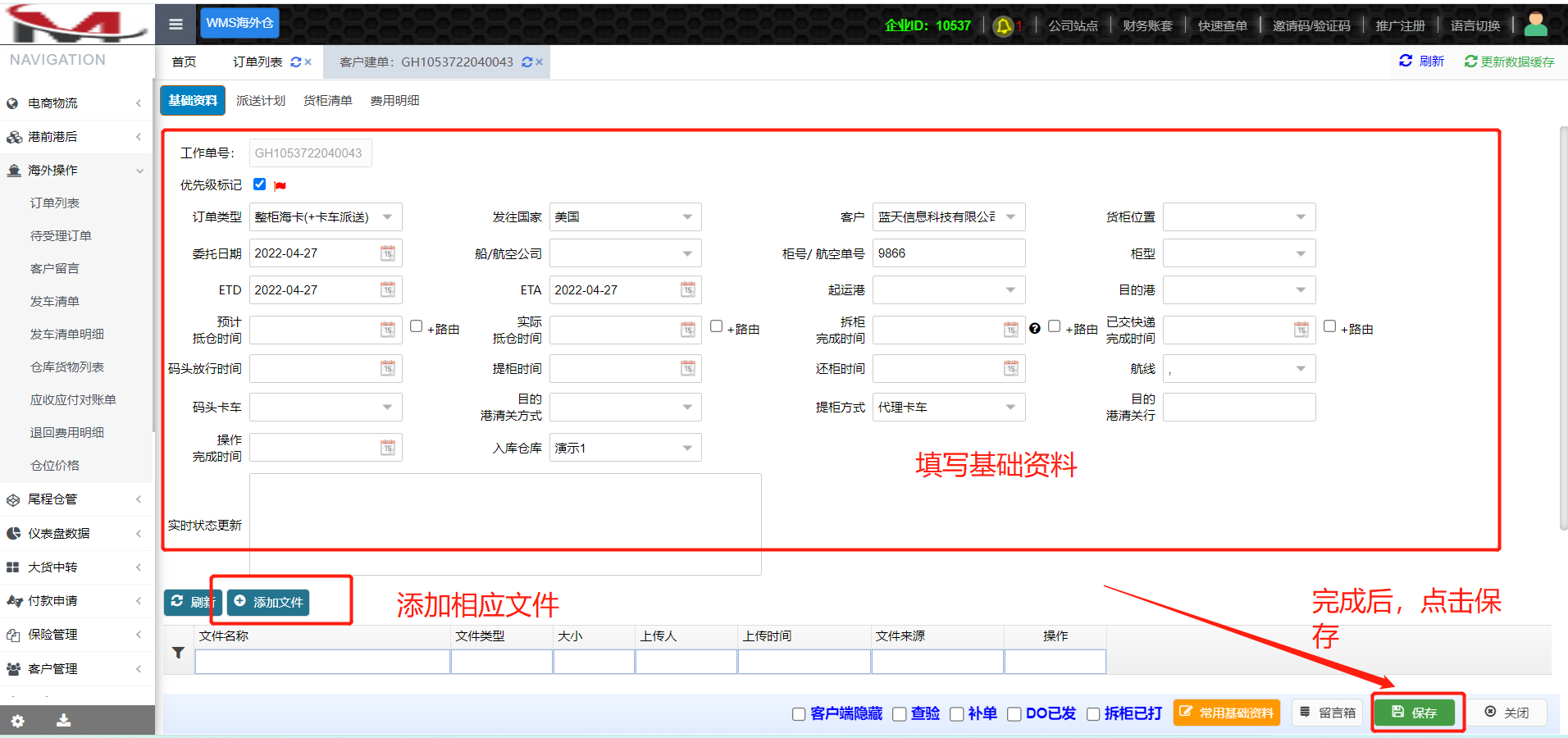Select the 基础资料 tab
This screenshot has height=738, width=1568.
(x=193, y=101)
